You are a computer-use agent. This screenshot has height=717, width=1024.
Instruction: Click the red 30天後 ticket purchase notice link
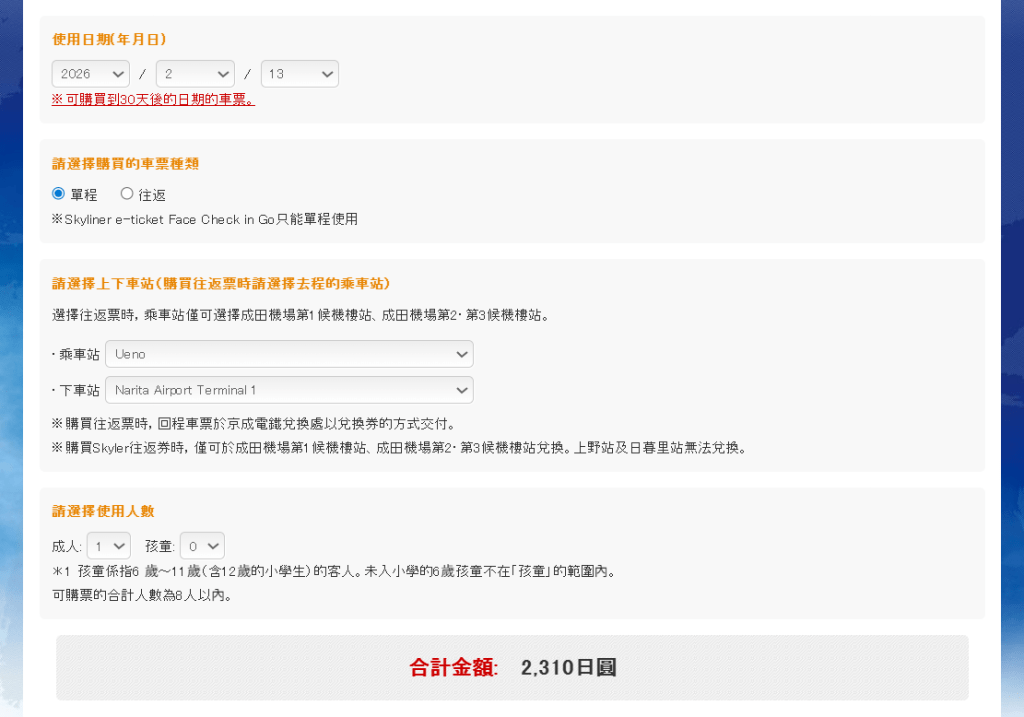point(153,100)
